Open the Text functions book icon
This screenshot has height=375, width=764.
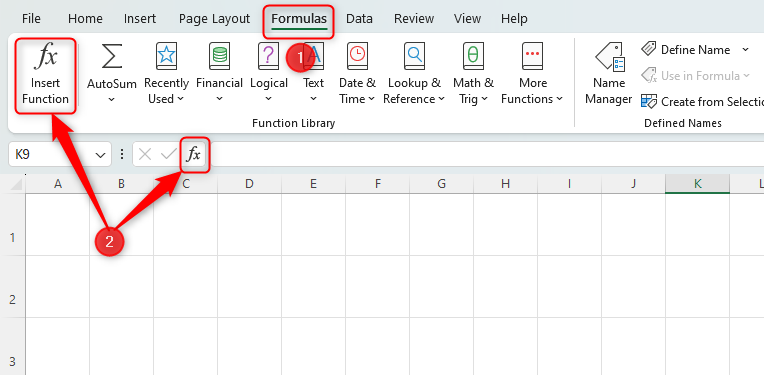coord(313,56)
